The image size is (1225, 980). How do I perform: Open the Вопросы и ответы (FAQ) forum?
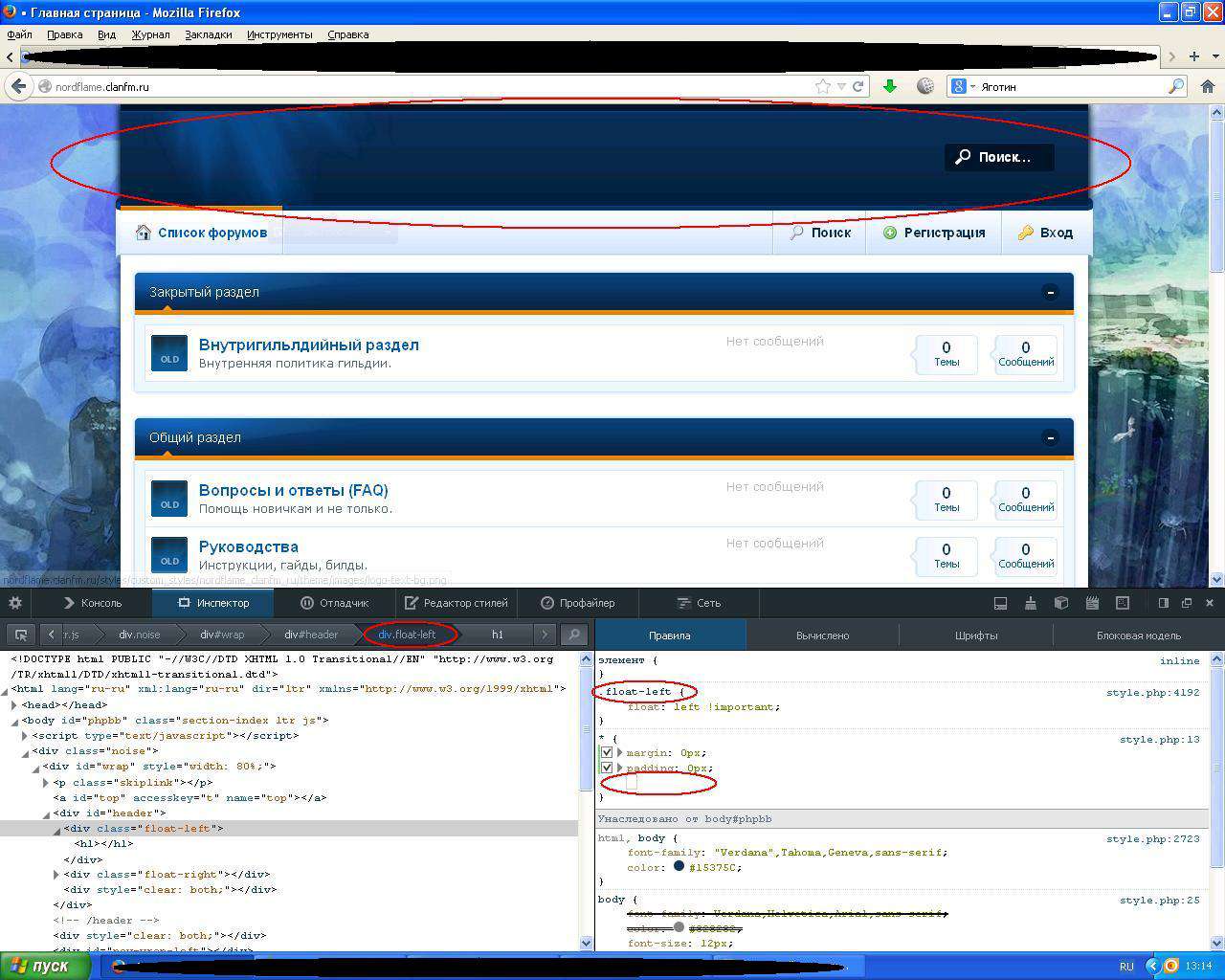click(293, 490)
